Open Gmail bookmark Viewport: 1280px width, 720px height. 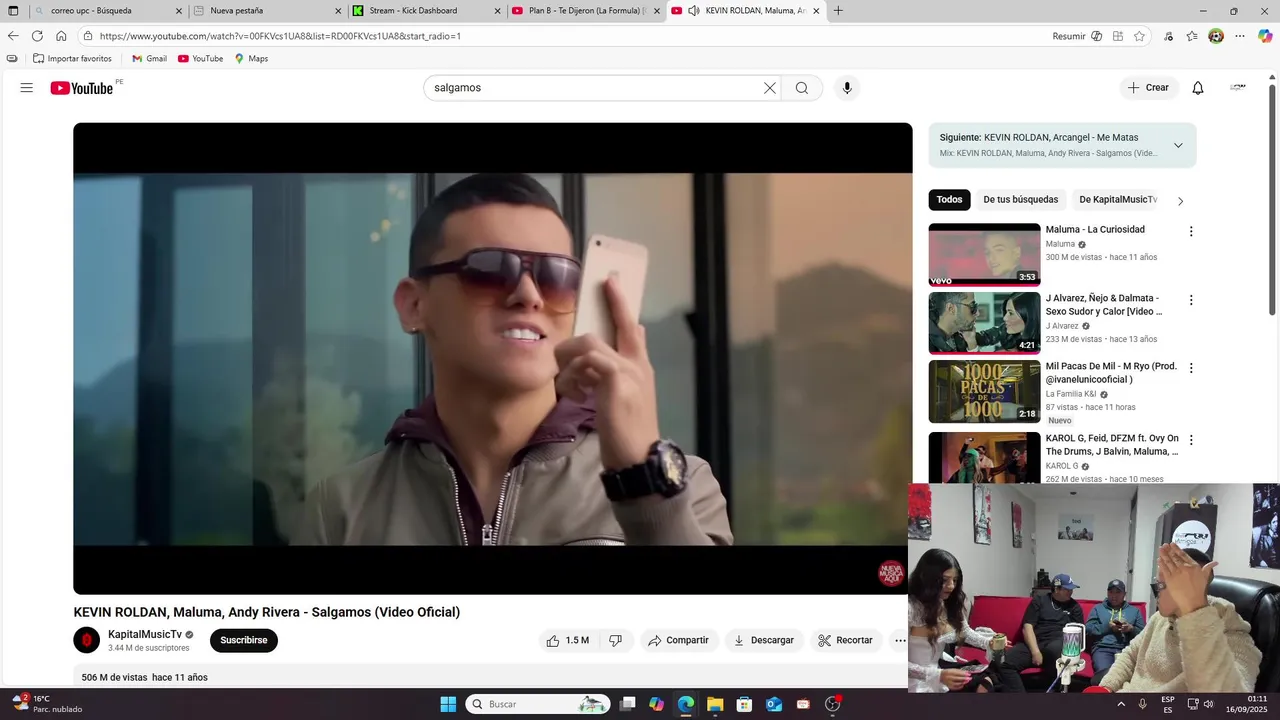[149, 59]
